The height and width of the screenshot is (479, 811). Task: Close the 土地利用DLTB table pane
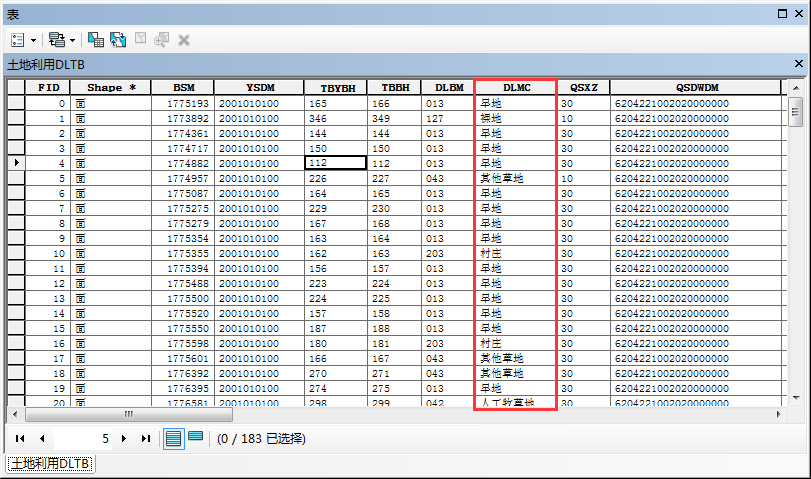pos(799,64)
